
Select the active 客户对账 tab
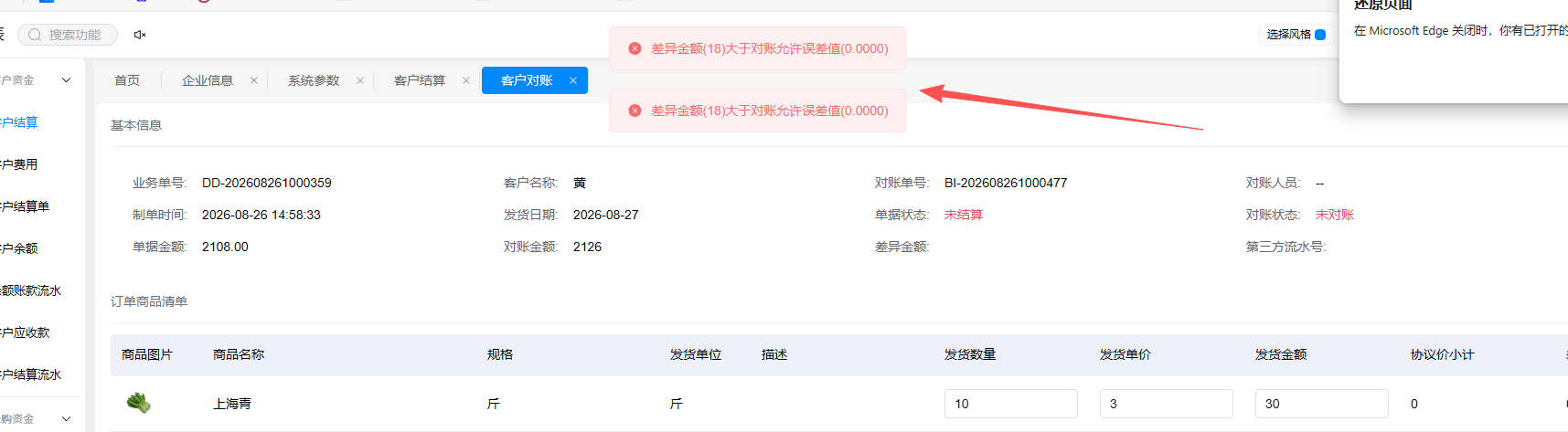point(527,80)
